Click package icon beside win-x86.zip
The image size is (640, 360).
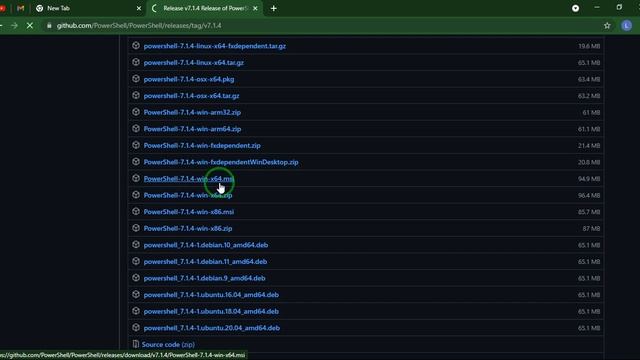[x=136, y=228]
